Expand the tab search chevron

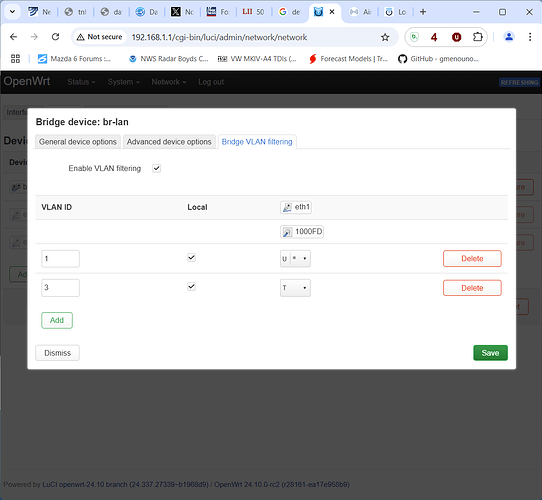pyautogui.click(x=12, y=12)
